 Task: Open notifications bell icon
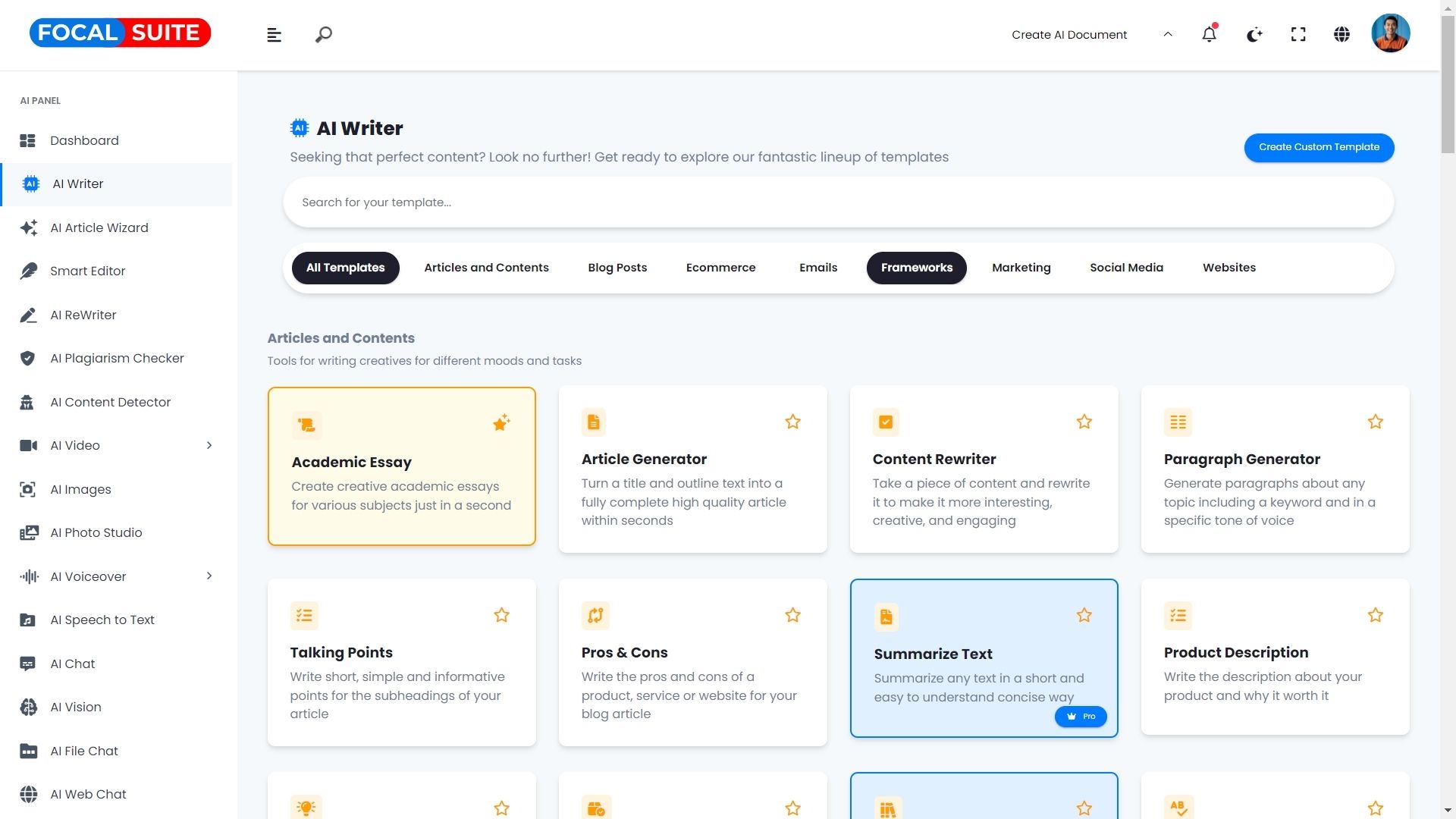pyautogui.click(x=1209, y=35)
